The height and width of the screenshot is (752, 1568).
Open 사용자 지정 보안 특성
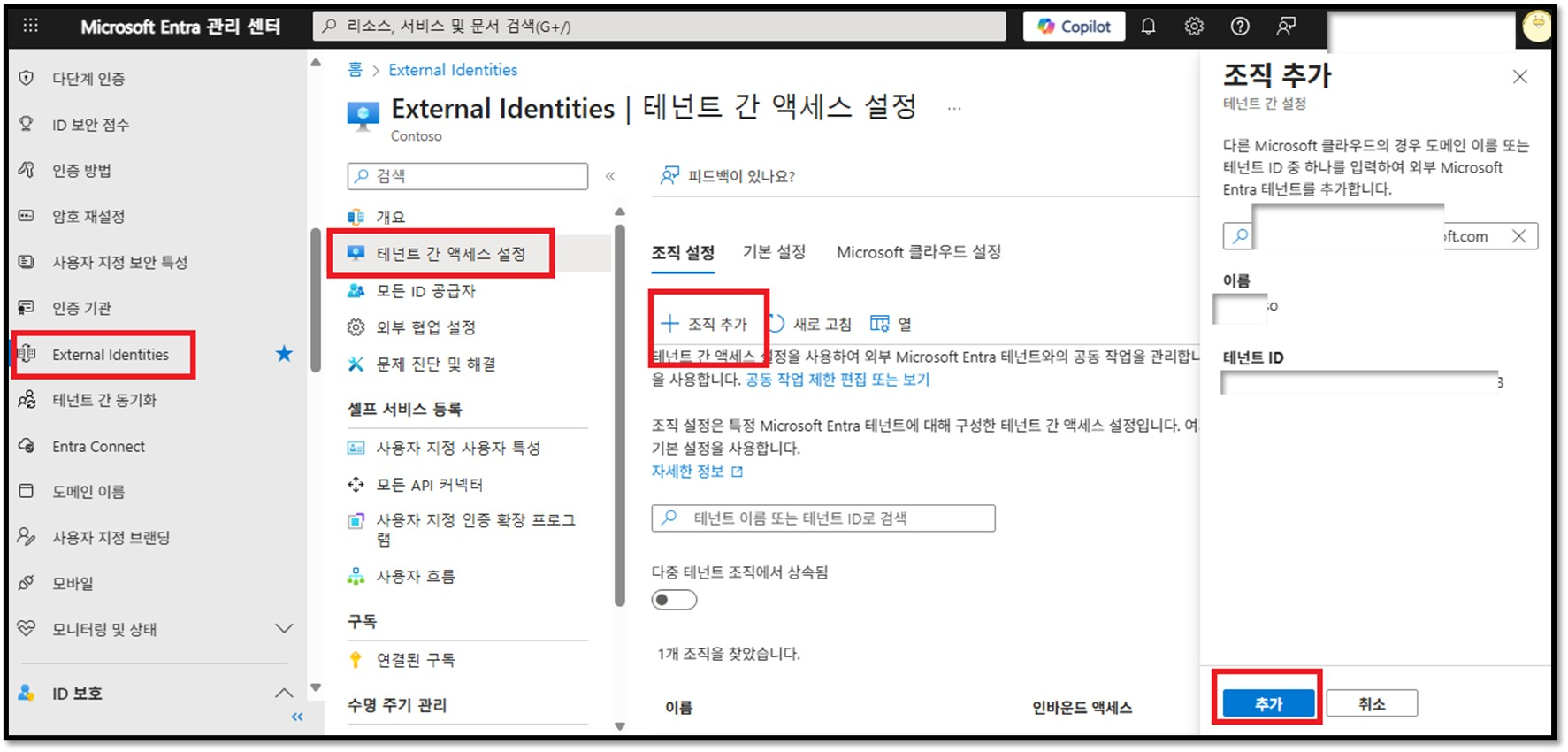tap(119, 263)
